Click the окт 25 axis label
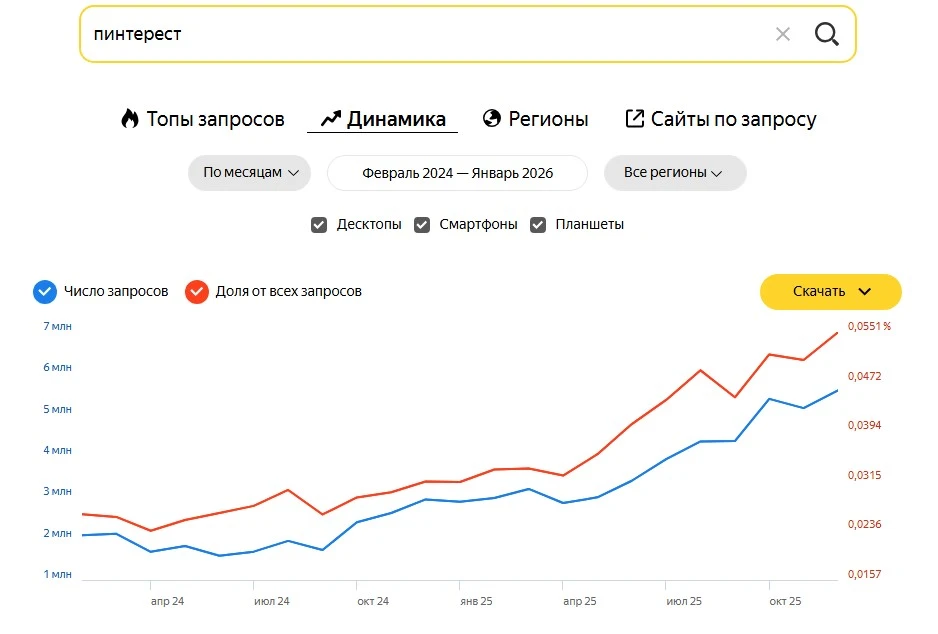938x634 pixels. [x=785, y=601]
